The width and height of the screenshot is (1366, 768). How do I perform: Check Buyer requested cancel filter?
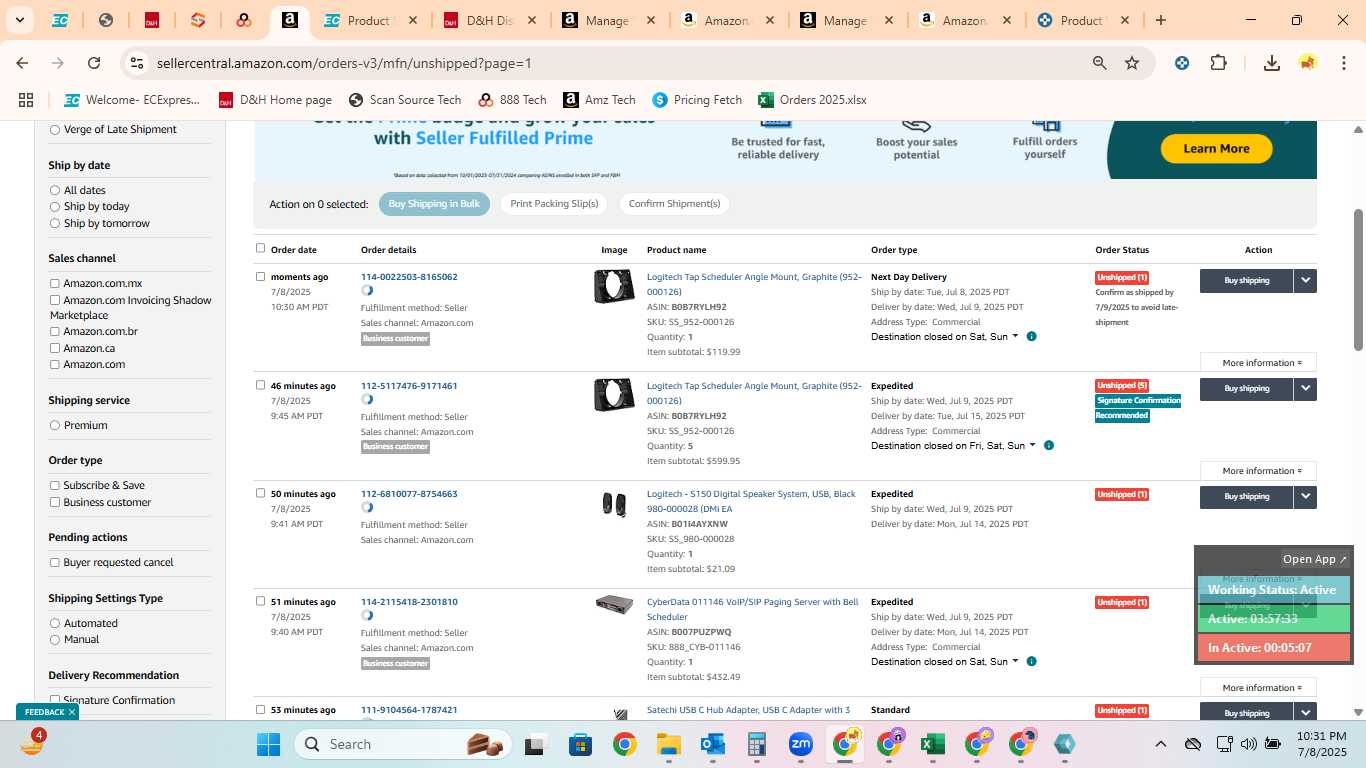pyautogui.click(x=55, y=562)
